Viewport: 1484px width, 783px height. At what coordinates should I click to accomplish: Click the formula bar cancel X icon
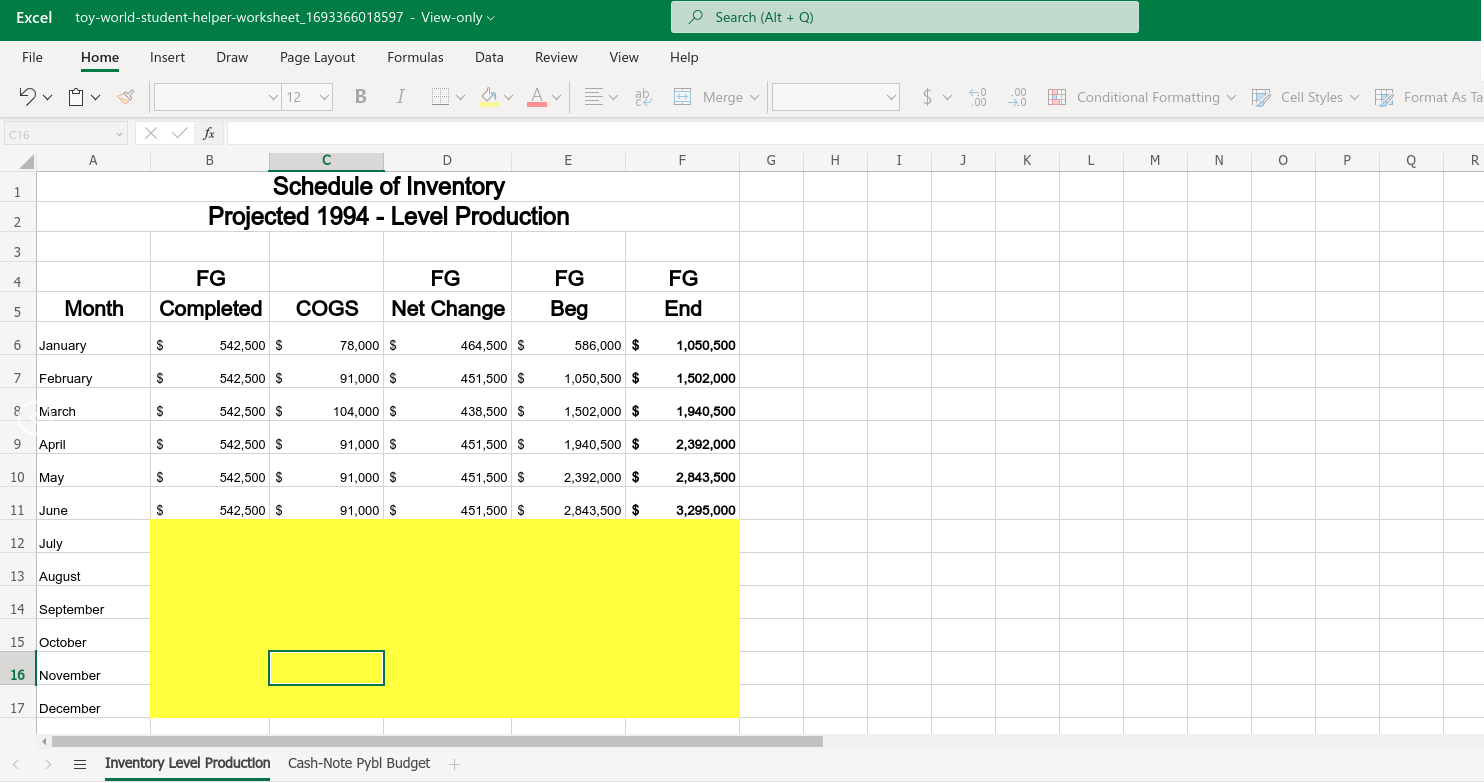coord(151,133)
